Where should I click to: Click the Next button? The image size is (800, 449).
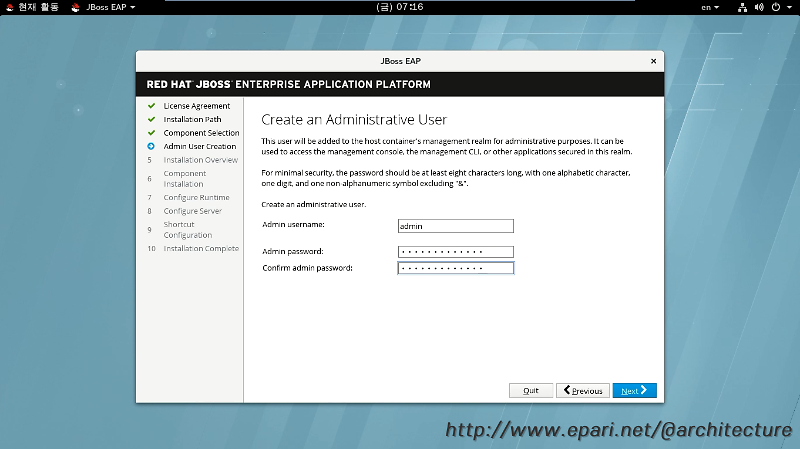pos(634,390)
